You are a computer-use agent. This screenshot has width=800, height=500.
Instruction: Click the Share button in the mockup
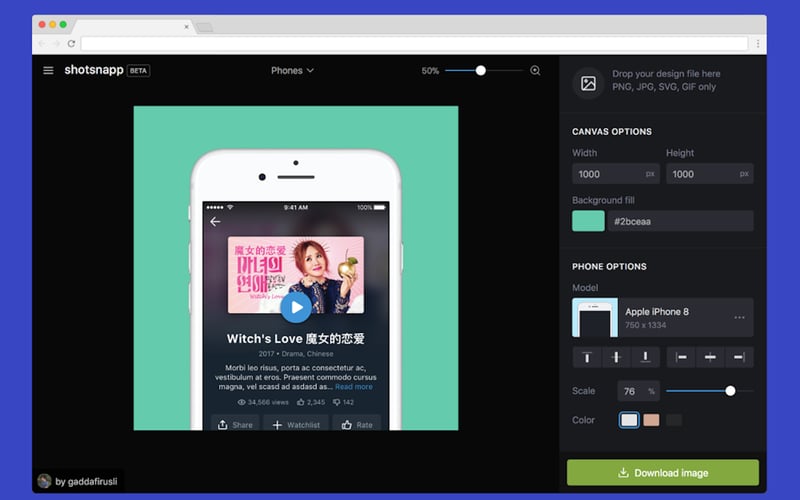pyautogui.click(x=235, y=424)
